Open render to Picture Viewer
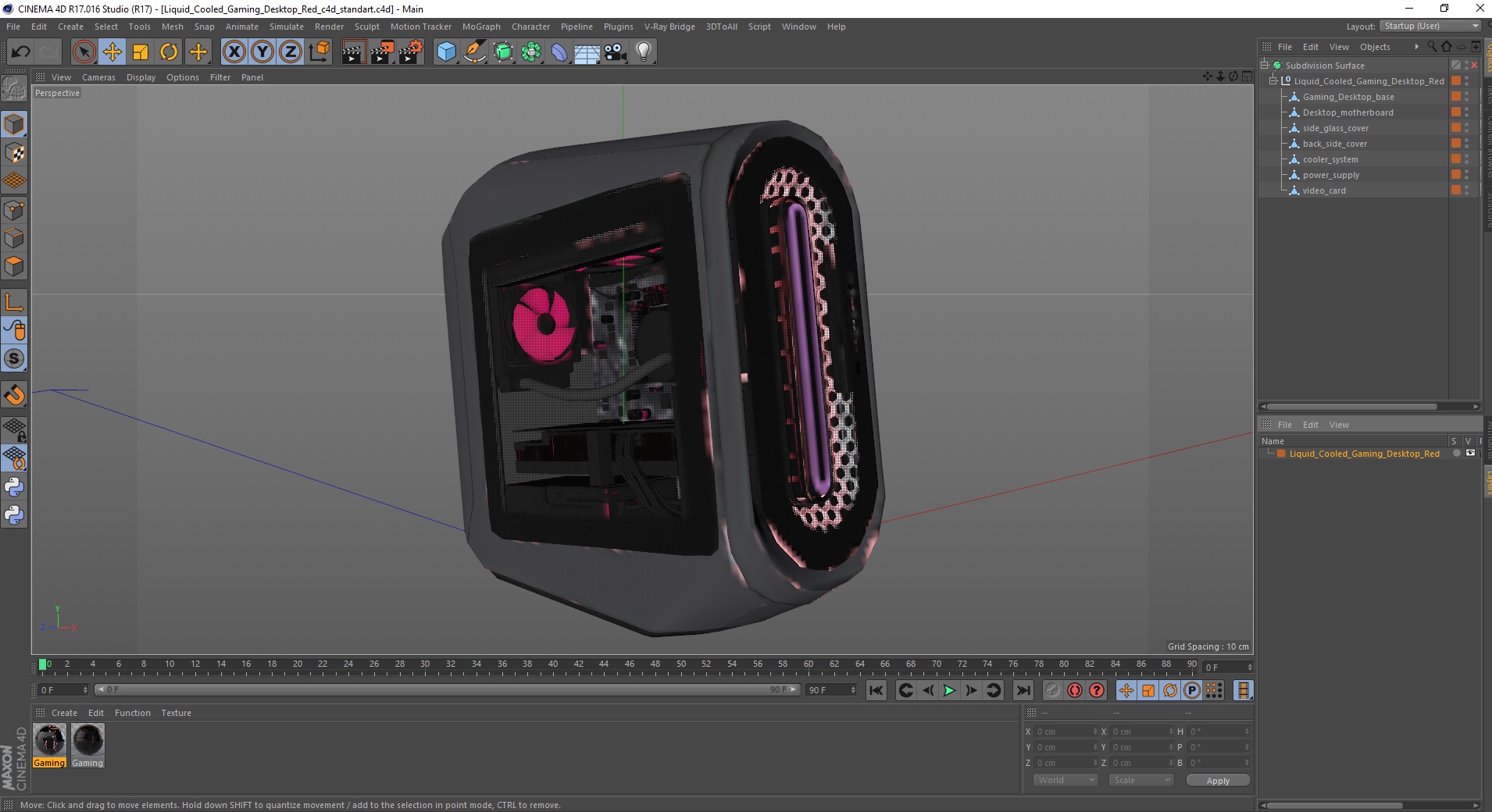The width and height of the screenshot is (1492, 812). pos(382,52)
